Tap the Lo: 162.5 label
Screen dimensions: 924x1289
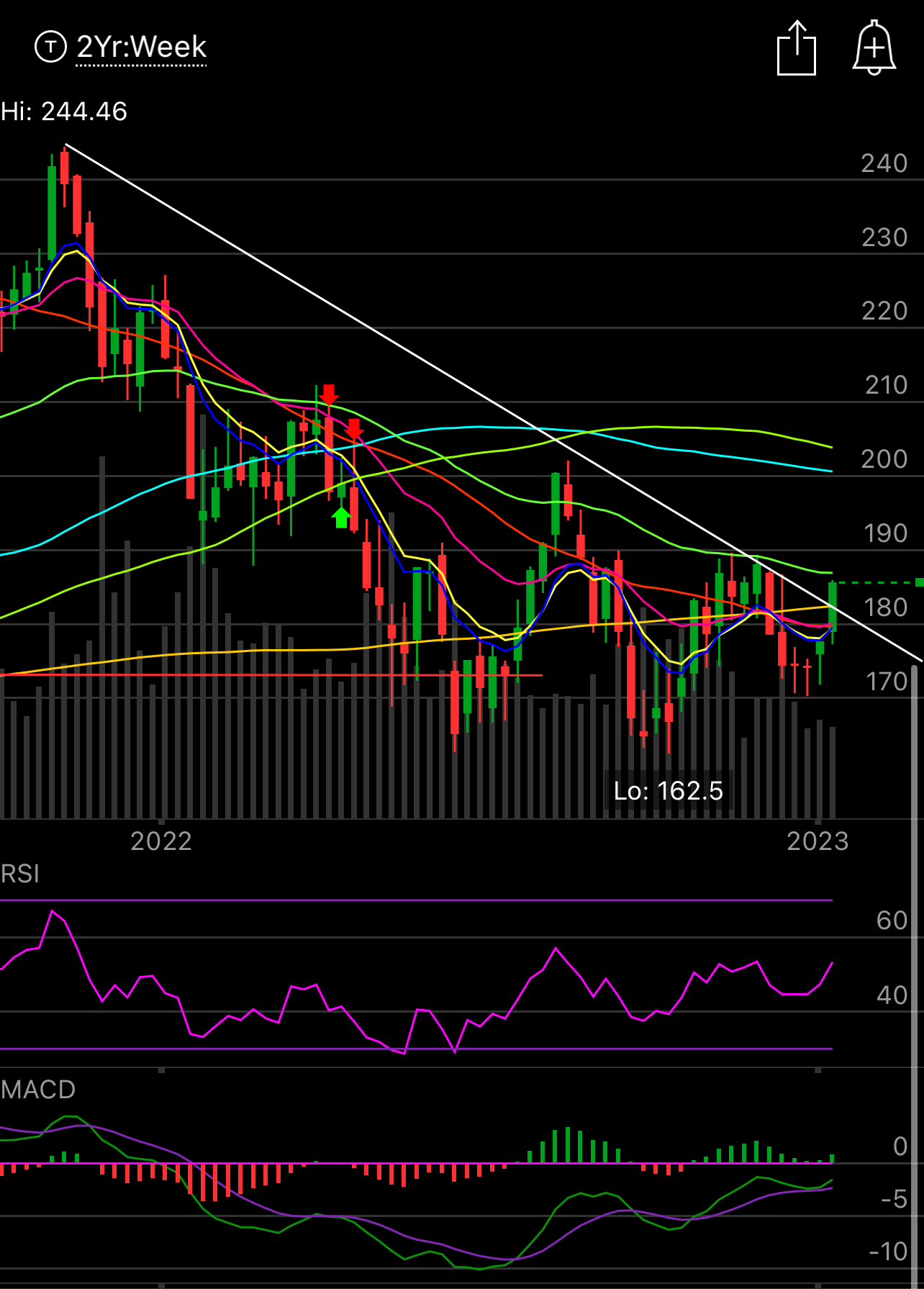668,791
